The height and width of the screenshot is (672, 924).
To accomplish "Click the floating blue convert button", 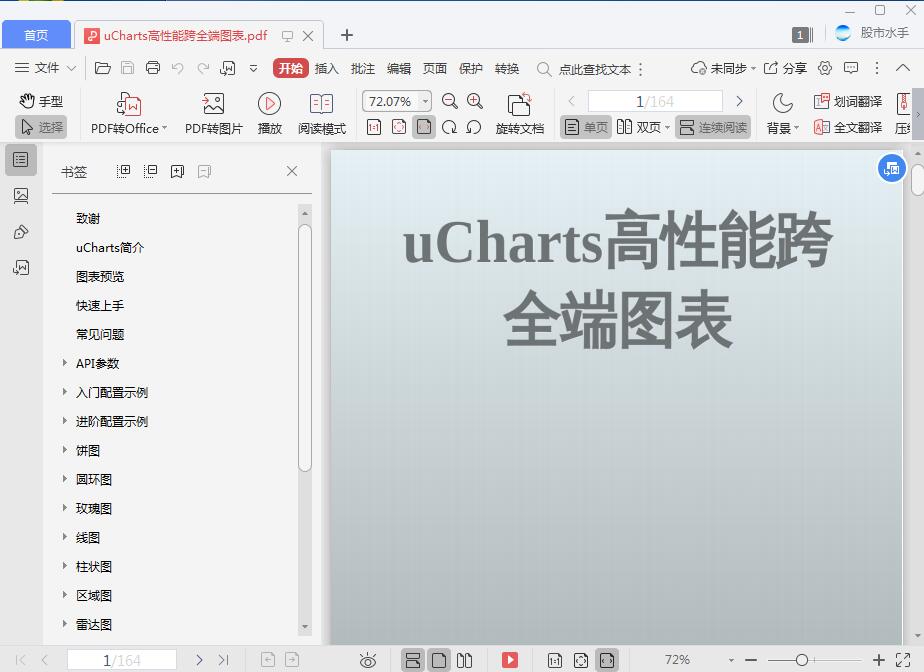I will click(892, 169).
